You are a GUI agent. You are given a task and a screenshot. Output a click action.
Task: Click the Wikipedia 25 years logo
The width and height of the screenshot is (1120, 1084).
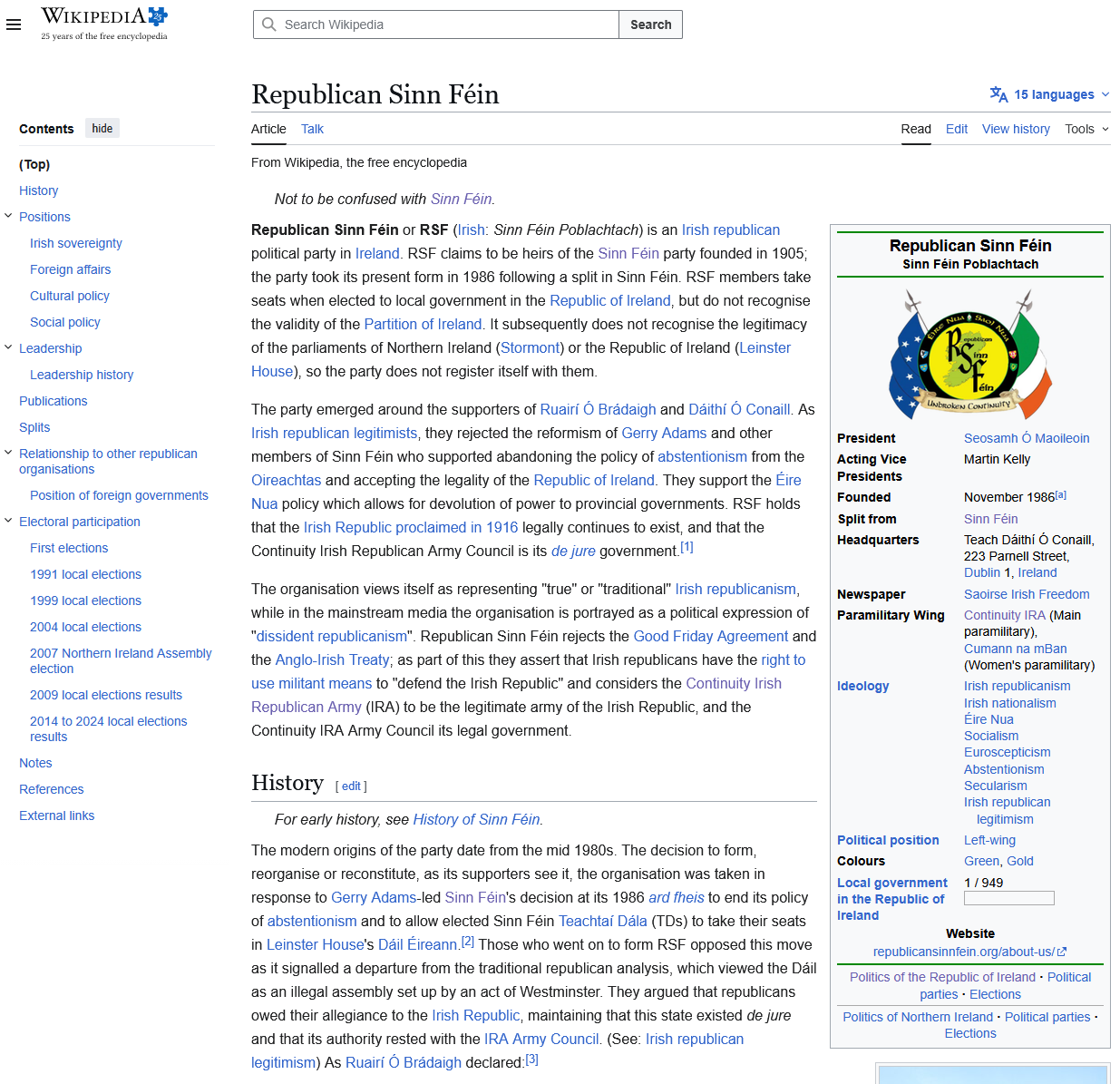tap(104, 24)
